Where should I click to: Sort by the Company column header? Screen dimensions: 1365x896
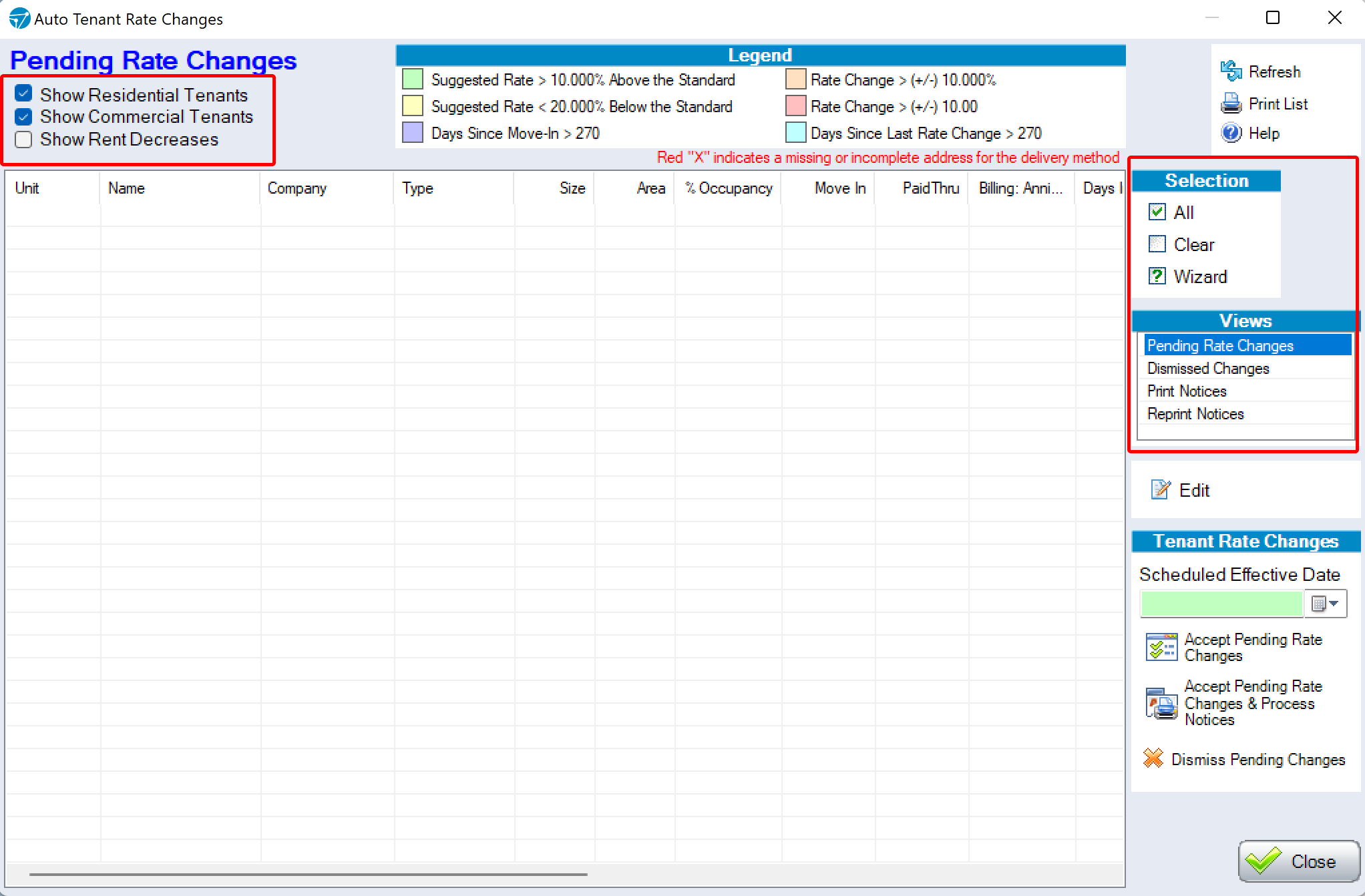[x=327, y=188]
